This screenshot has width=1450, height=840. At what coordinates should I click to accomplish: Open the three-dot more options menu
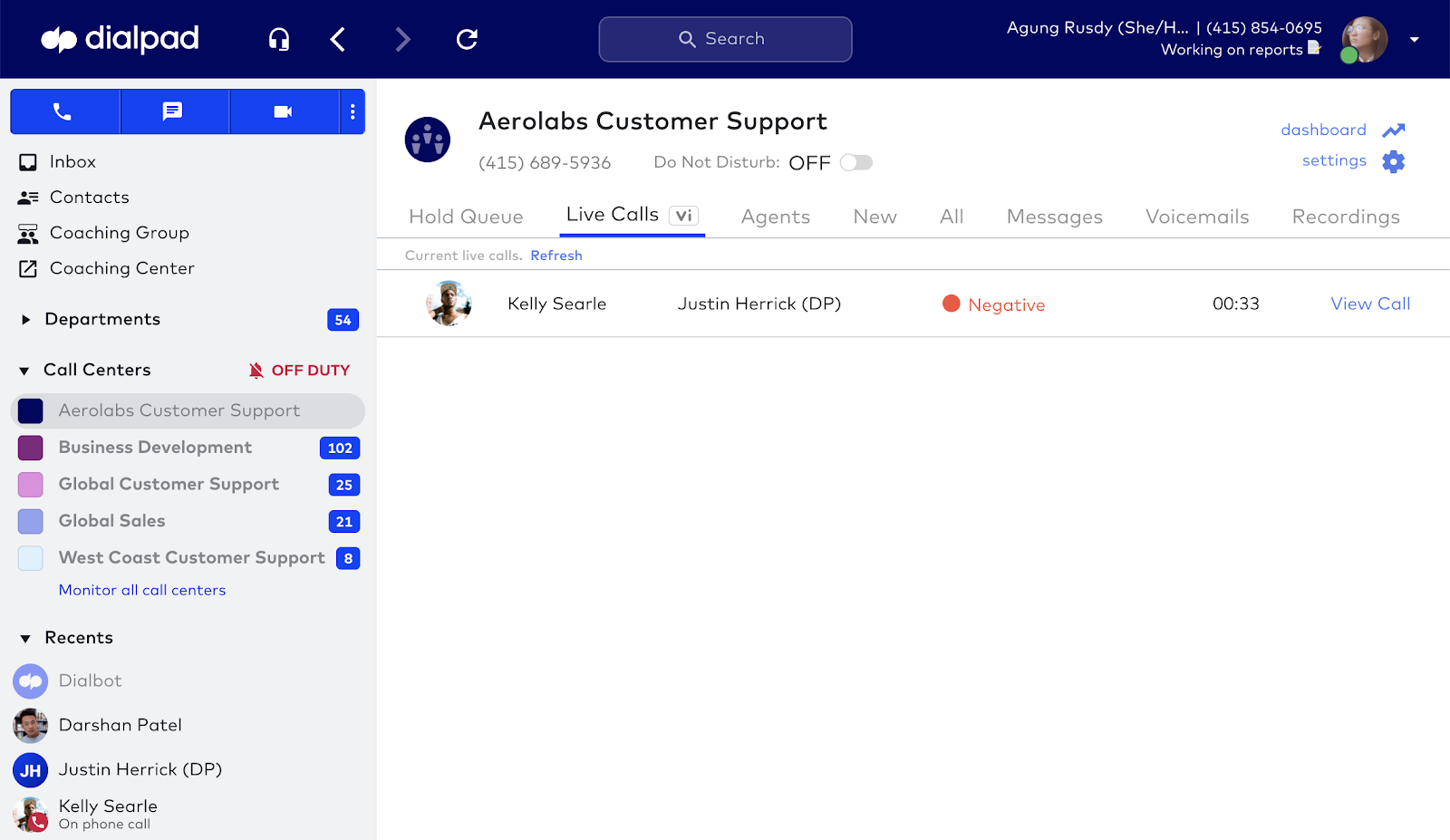click(x=353, y=111)
